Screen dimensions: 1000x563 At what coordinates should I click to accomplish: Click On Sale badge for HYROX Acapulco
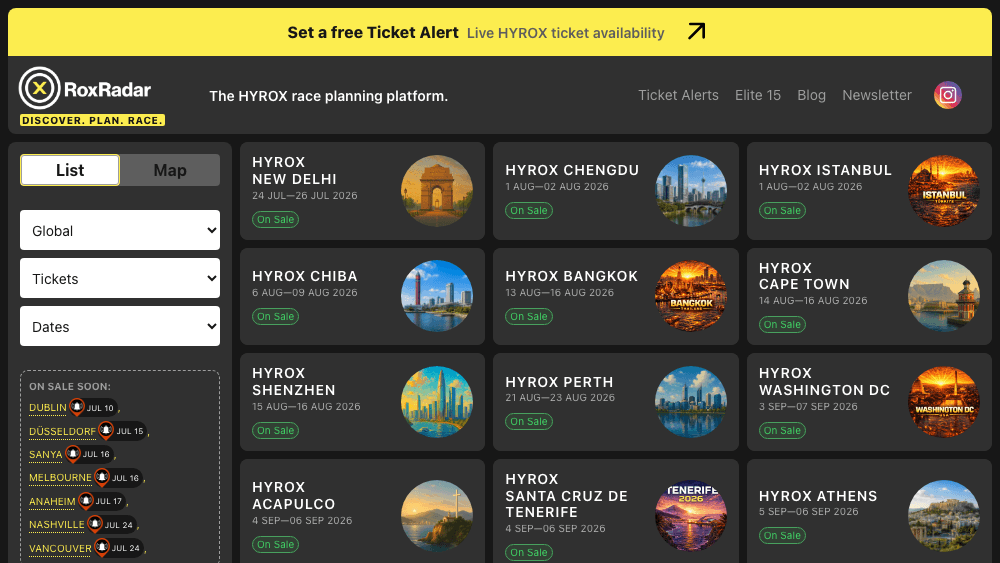click(x=276, y=545)
